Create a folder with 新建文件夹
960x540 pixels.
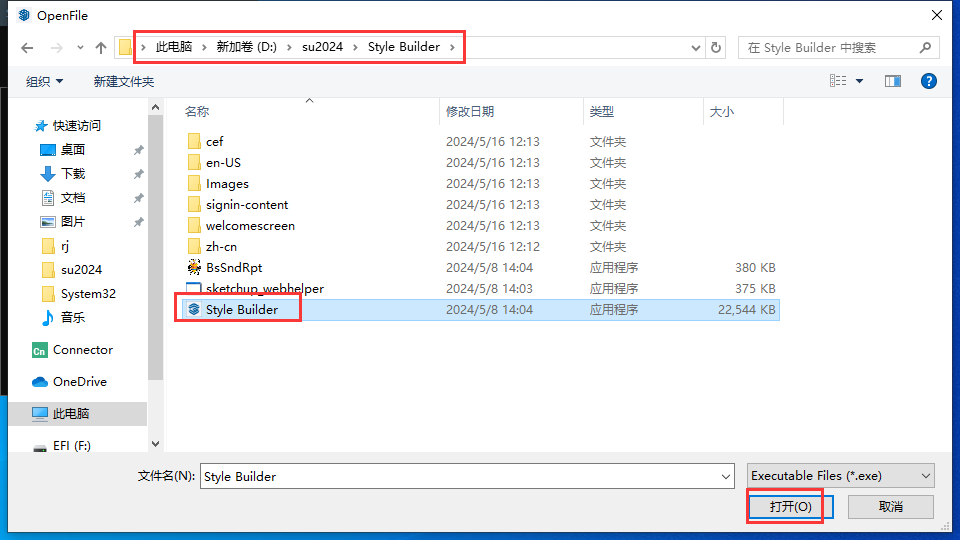click(124, 81)
